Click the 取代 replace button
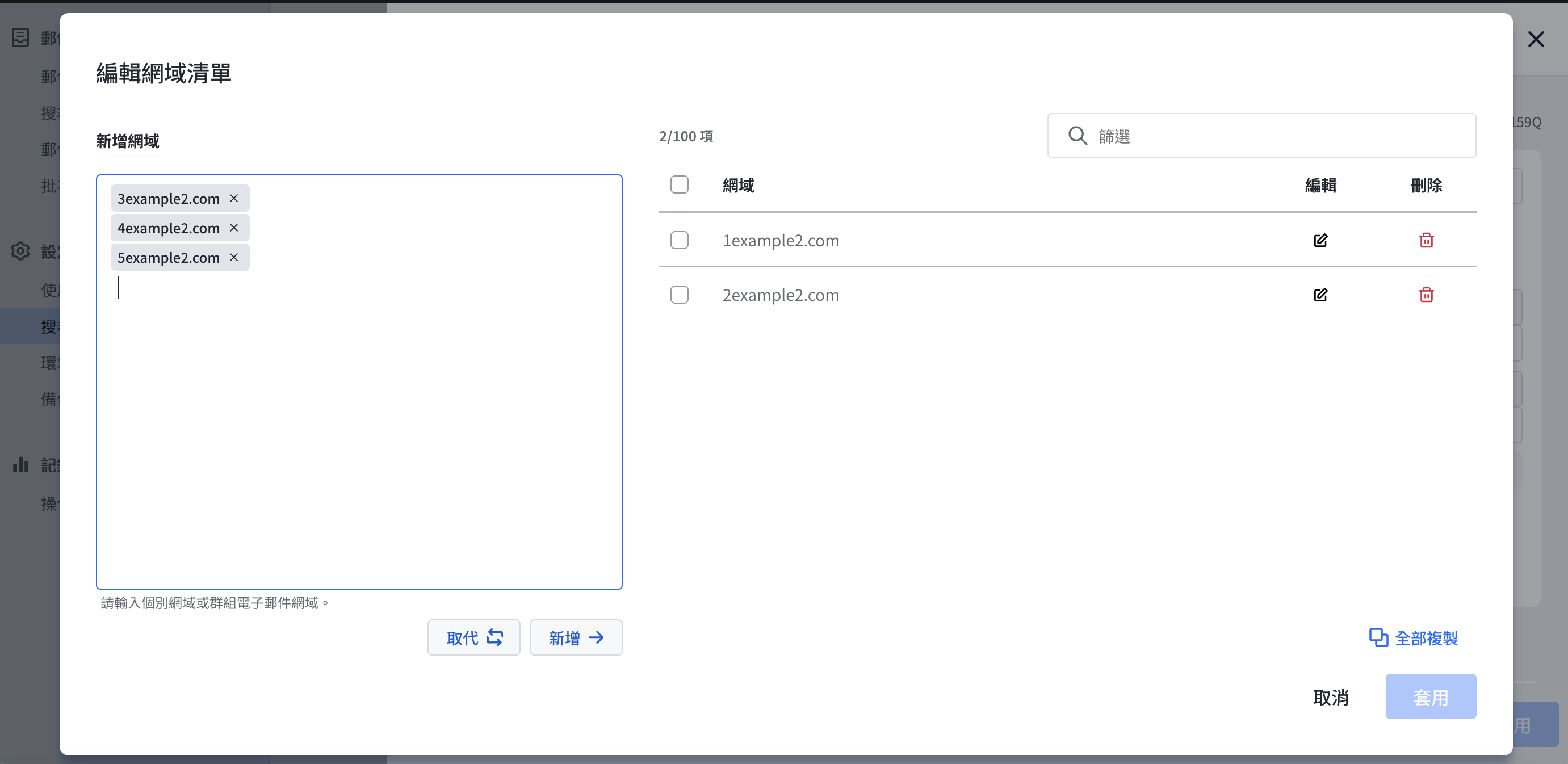 tap(473, 638)
